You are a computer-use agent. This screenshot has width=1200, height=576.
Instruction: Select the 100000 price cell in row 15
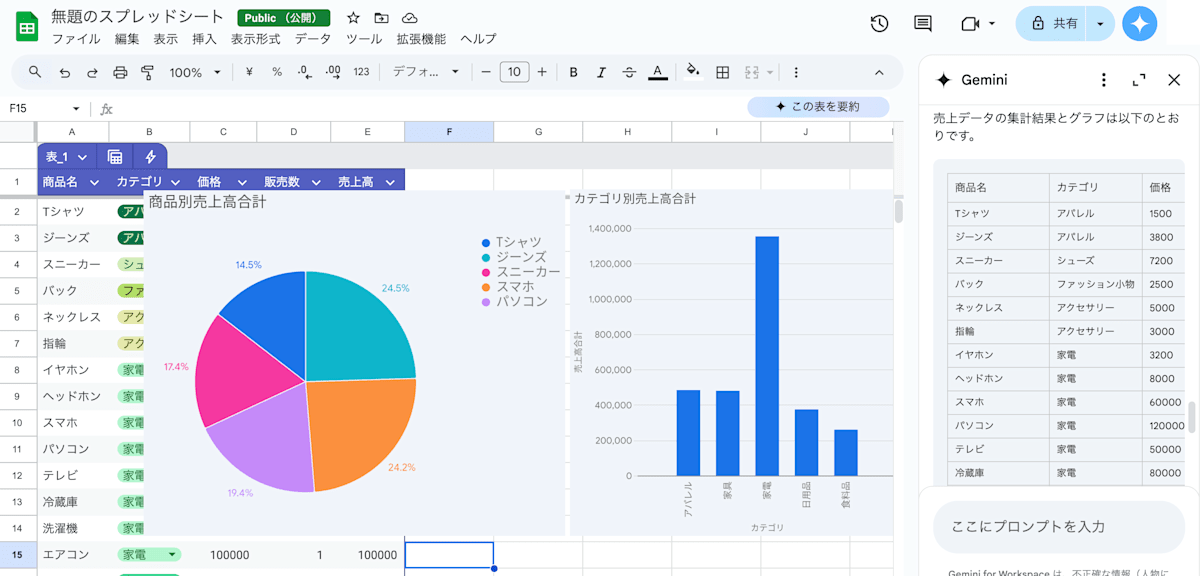click(223, 555)
